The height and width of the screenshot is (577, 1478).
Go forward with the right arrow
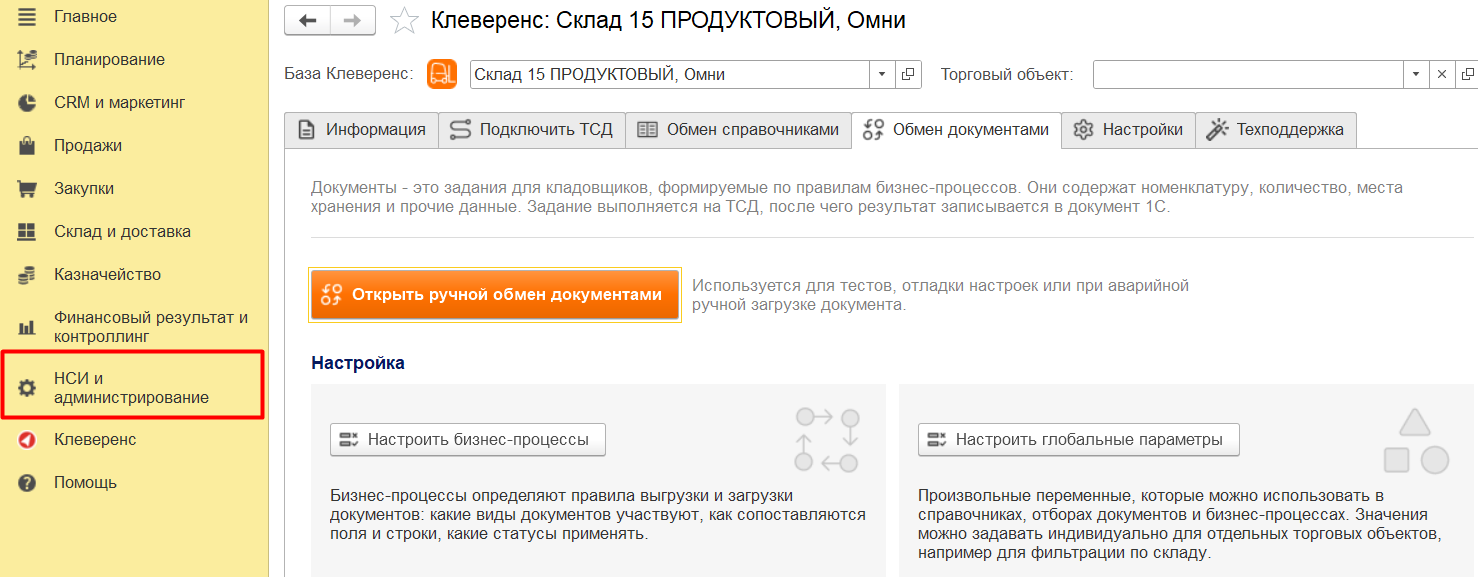[x=352, y=20]
